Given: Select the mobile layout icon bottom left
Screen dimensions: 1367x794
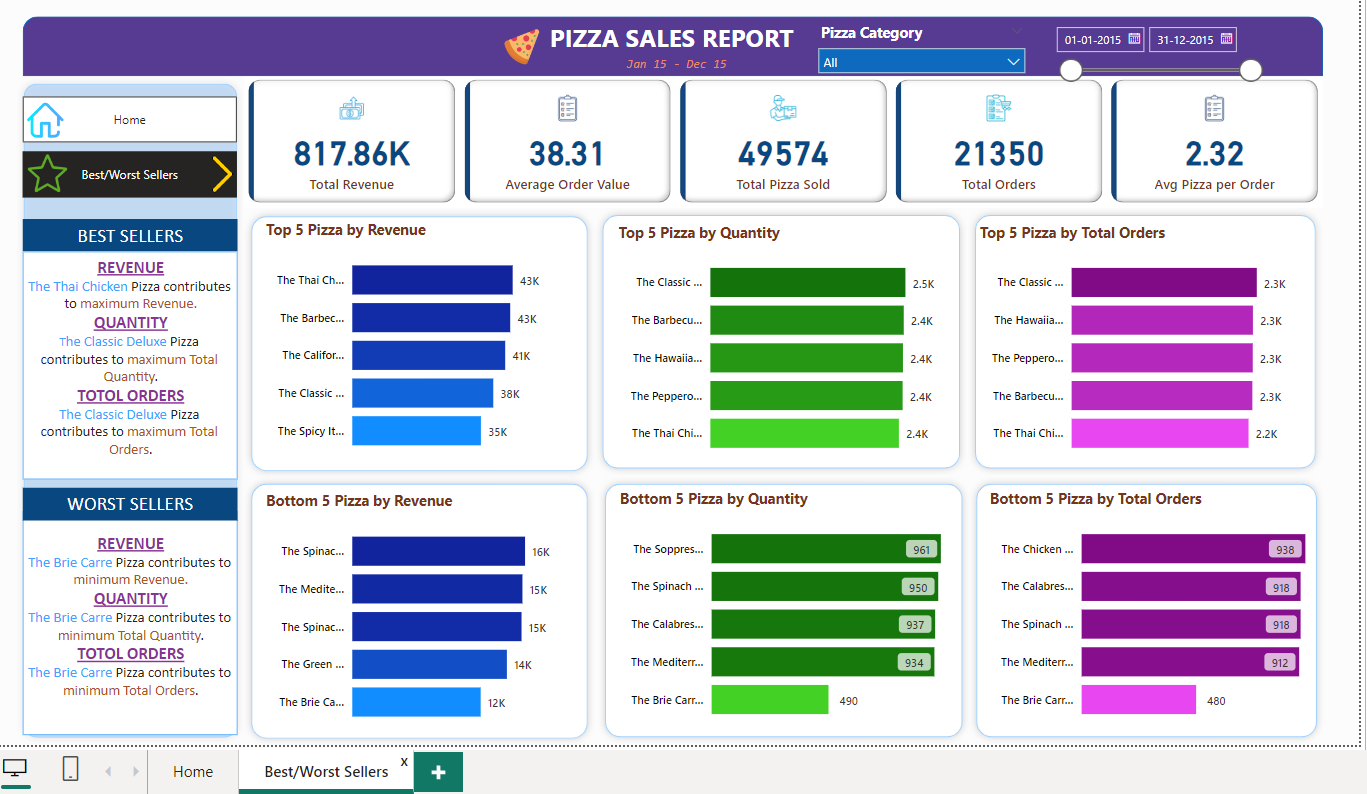Looking at the screenshot, I should click(69, 768).
